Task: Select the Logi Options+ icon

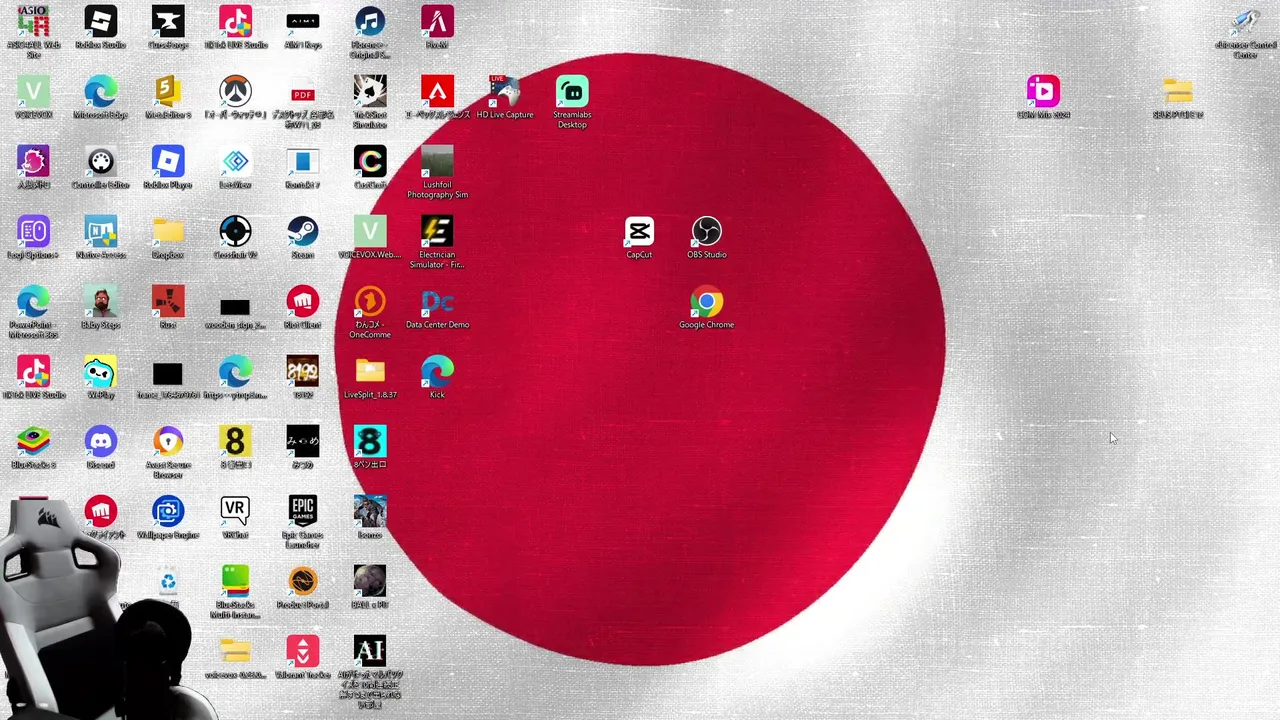Action: [34, 232]
